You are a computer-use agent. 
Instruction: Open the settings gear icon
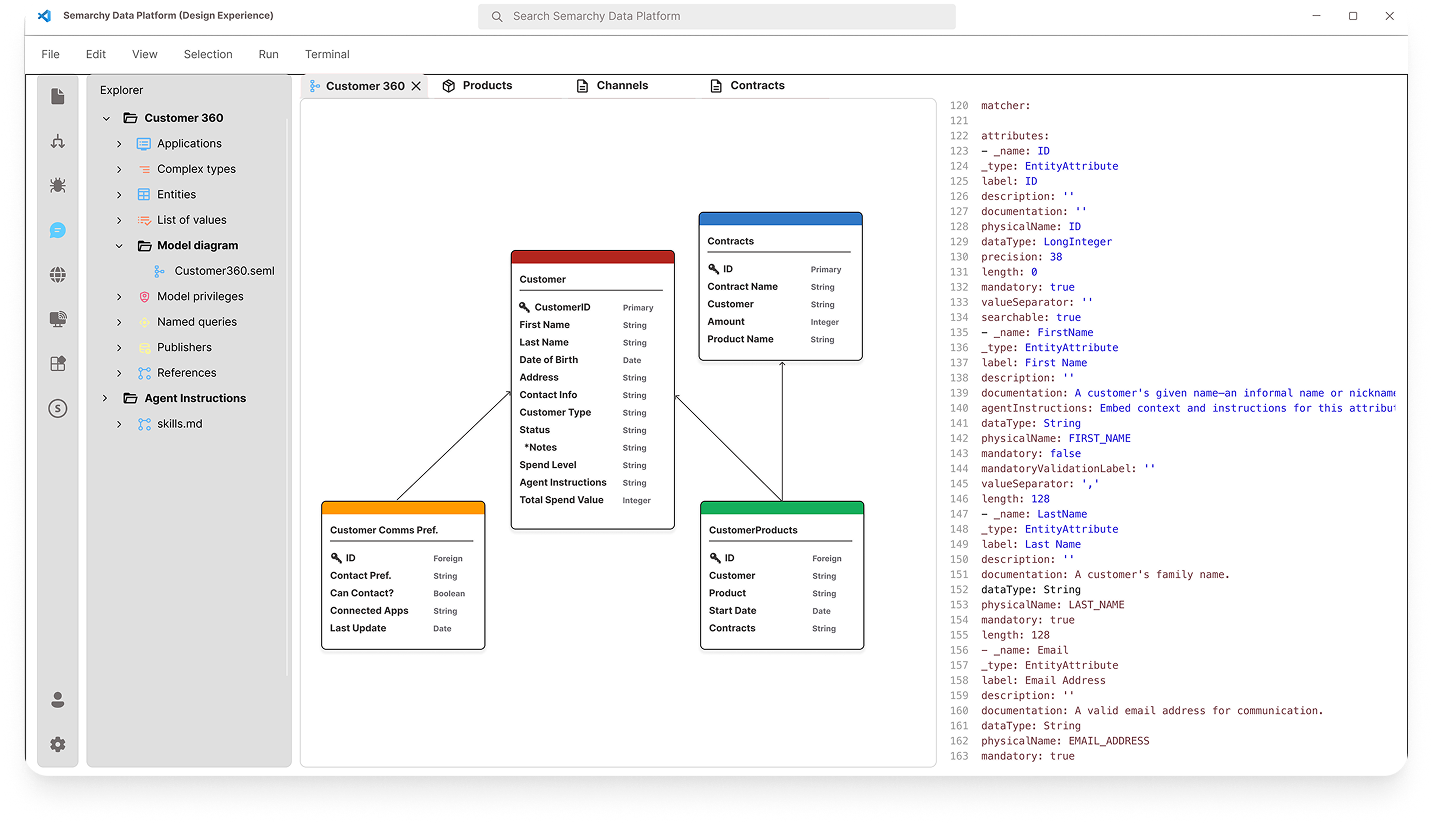(x=58, y=744)
